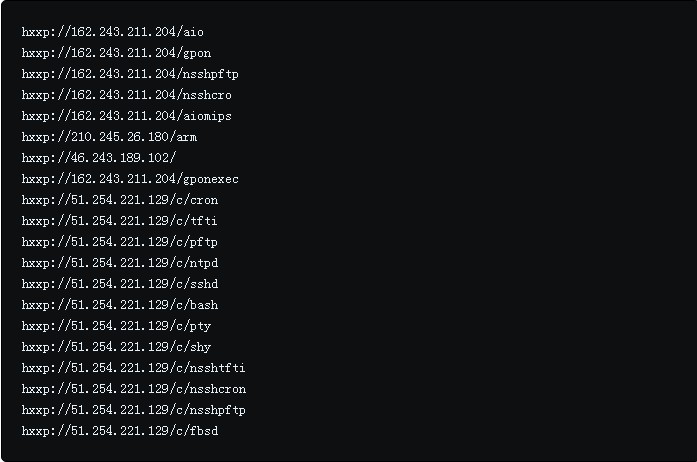Select the line ending in /aiomips

[126, 116]
